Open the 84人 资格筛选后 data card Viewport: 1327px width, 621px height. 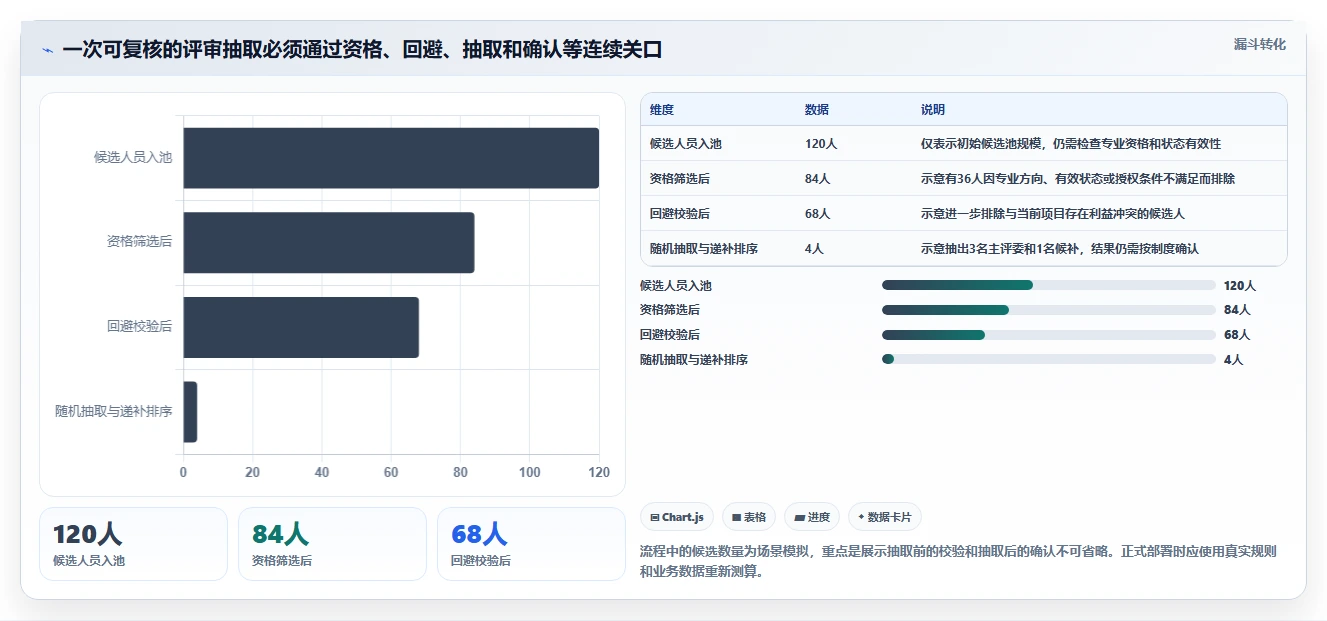coord(332,544)
